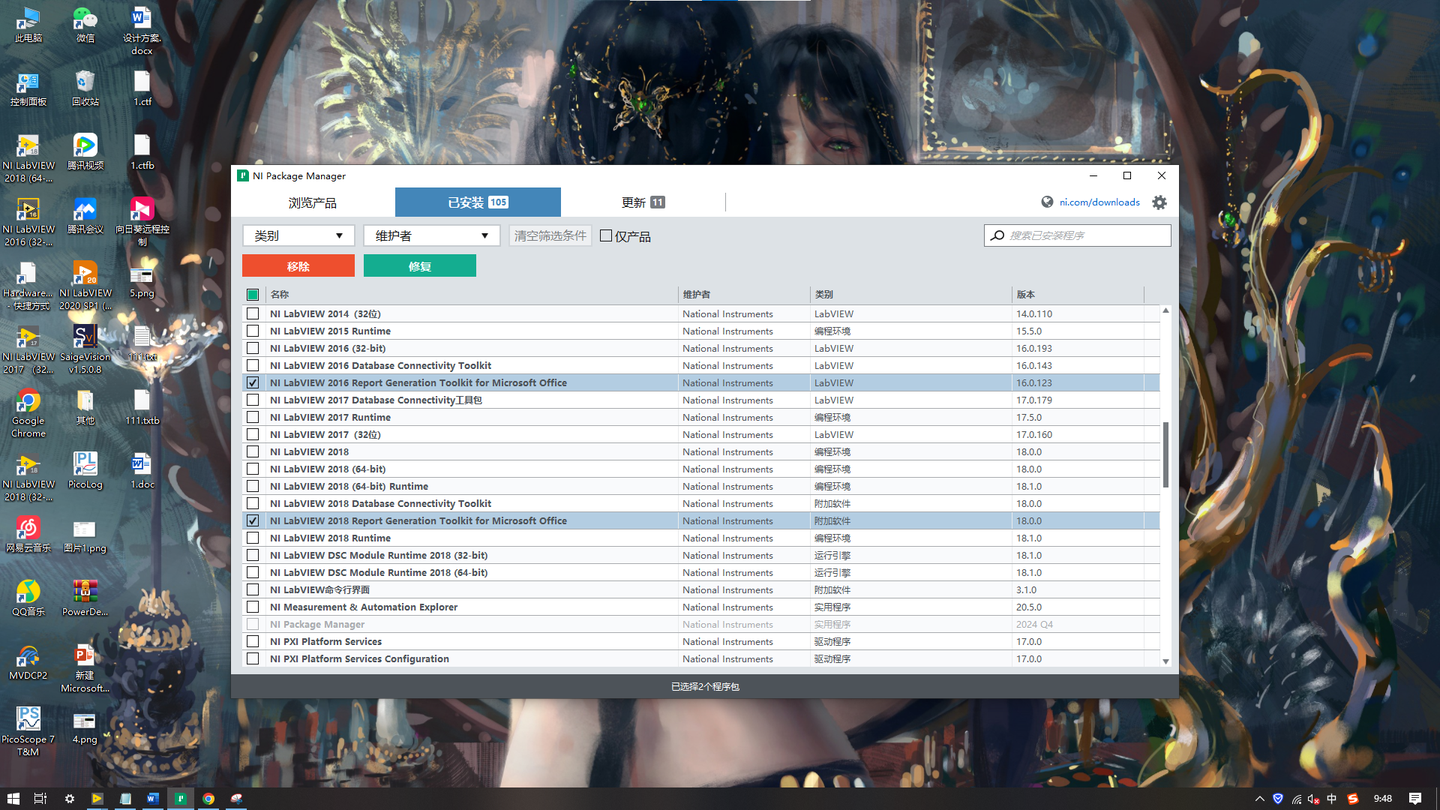
Task: Select the NI PXI Platform Services row
Action: [700, 642]
